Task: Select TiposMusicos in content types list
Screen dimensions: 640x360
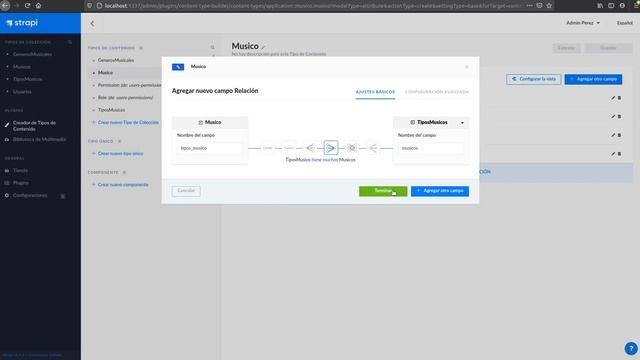Action: [111, 110]
